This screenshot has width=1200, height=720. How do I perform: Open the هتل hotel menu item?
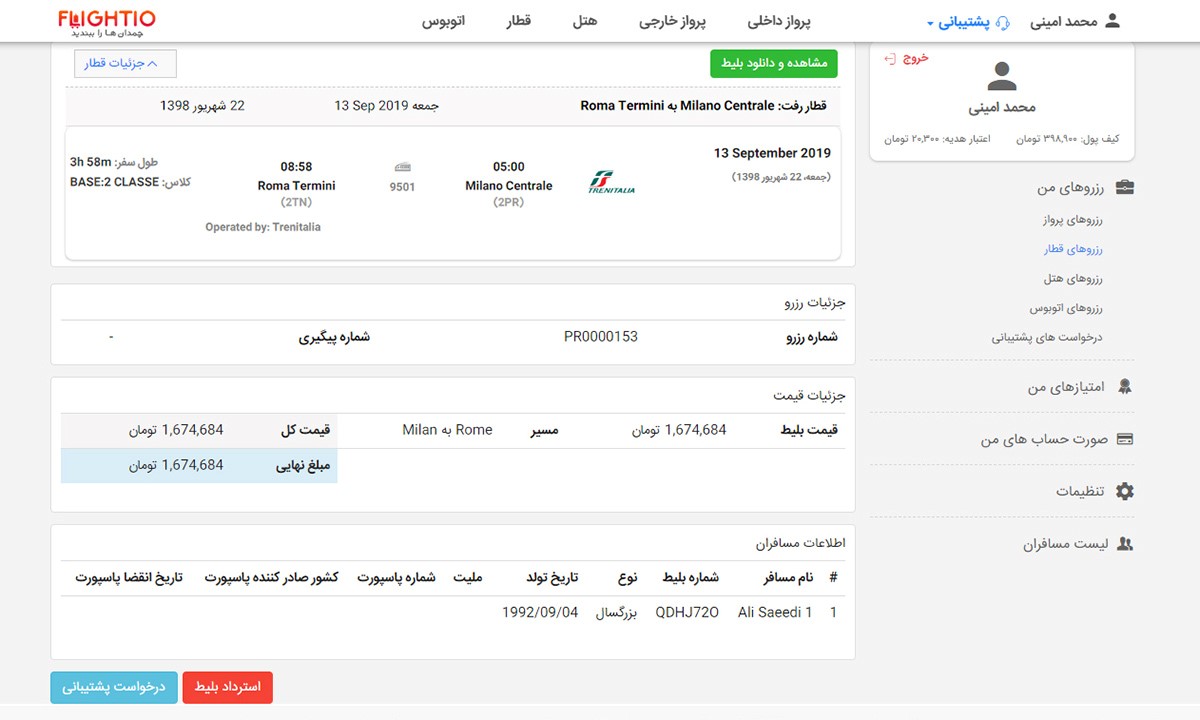click(585, 21)
